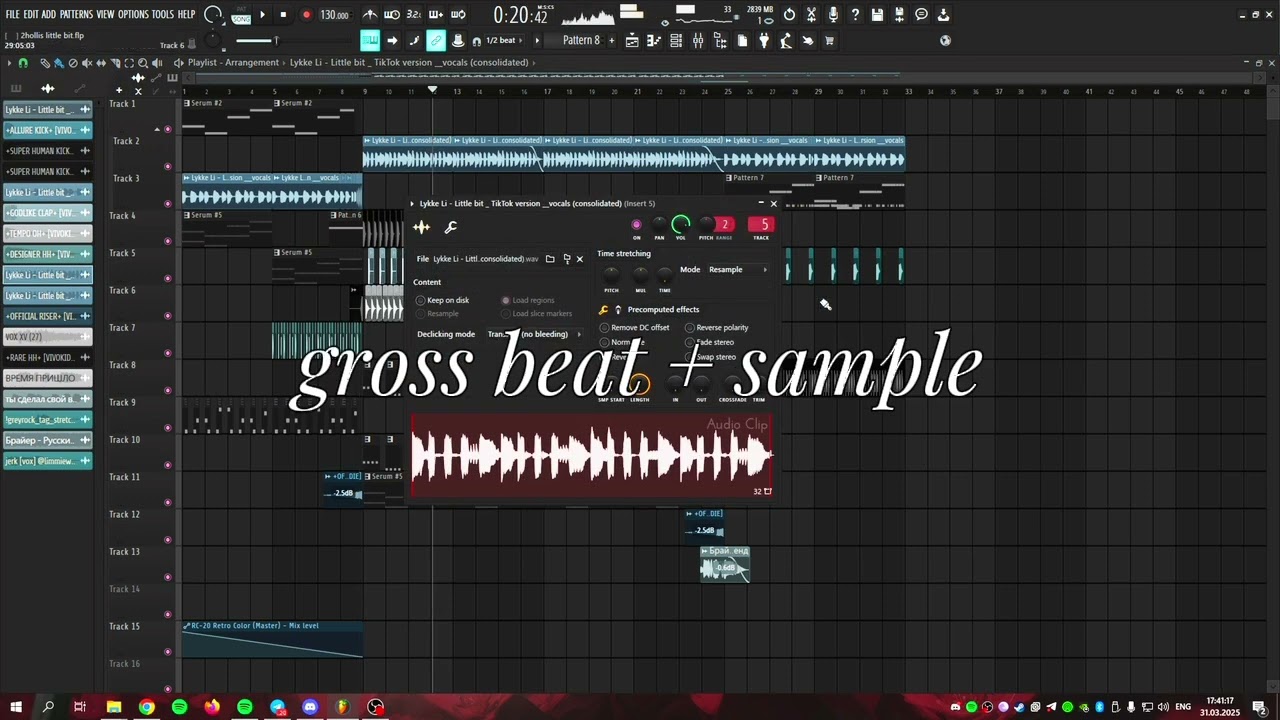
Task: Select GODLIKE CLAP clip in picker
Action: point(48,213)
